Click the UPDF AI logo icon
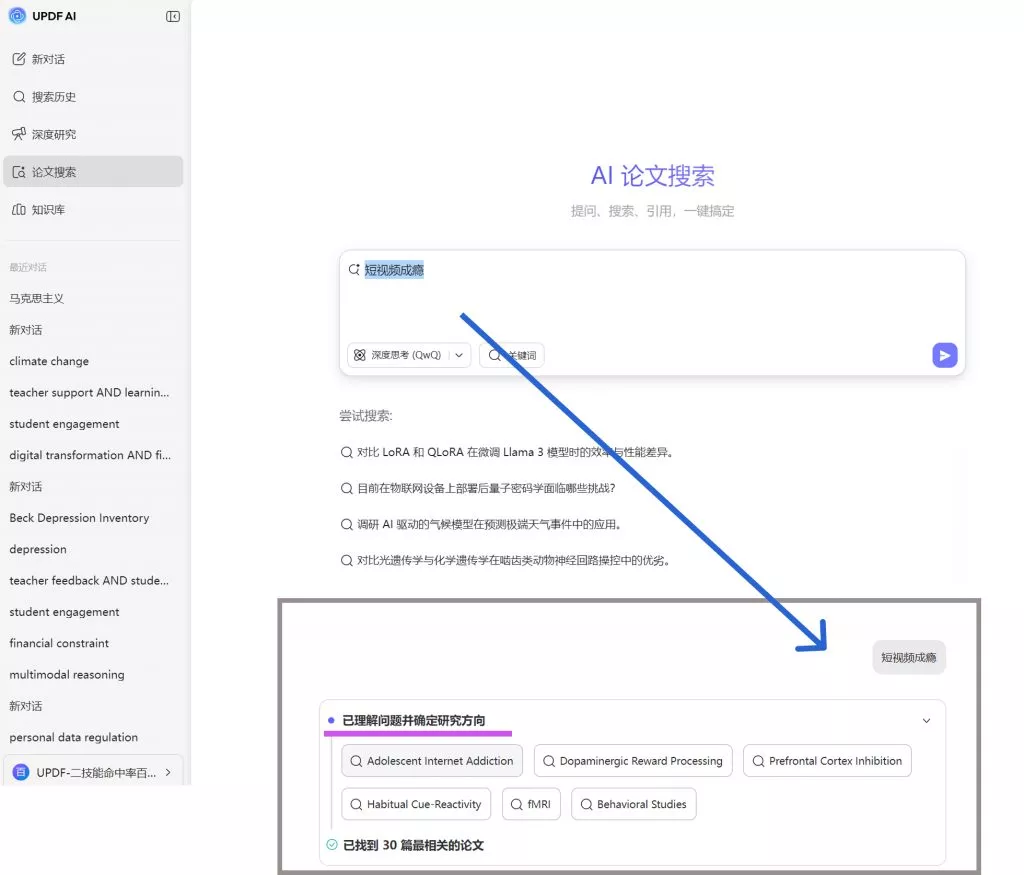The height and width of the screenshot is (875, 1024). pyautogui.click(x=17, y=16)
